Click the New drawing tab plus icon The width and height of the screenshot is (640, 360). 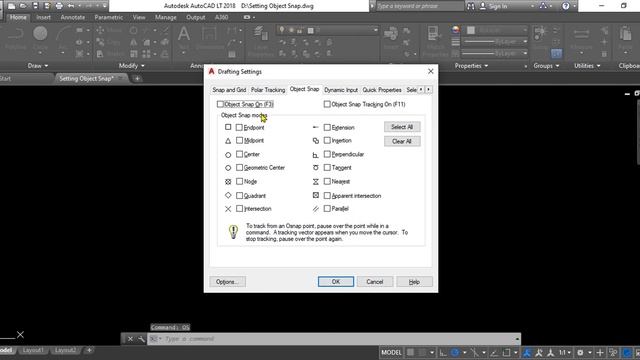(x=137, y=78)
